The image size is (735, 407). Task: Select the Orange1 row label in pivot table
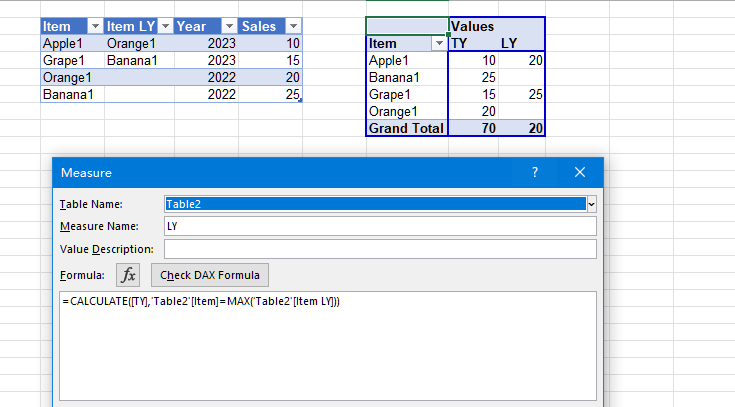[x=407, y=112]
